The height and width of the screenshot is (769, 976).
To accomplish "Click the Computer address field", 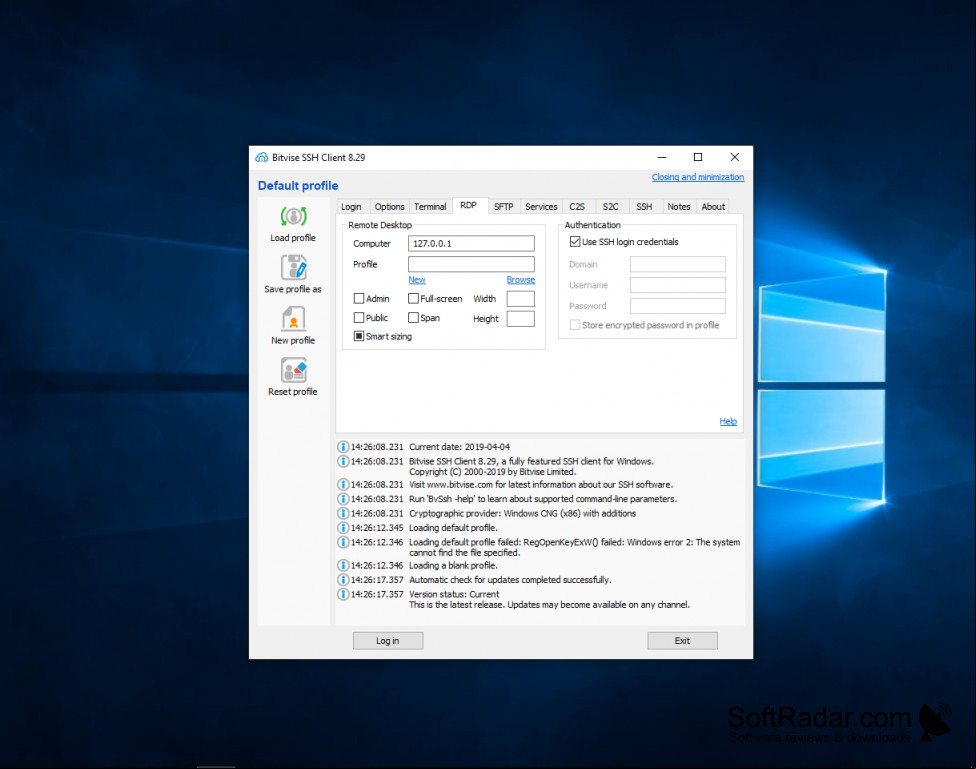I will click(471, 243).
